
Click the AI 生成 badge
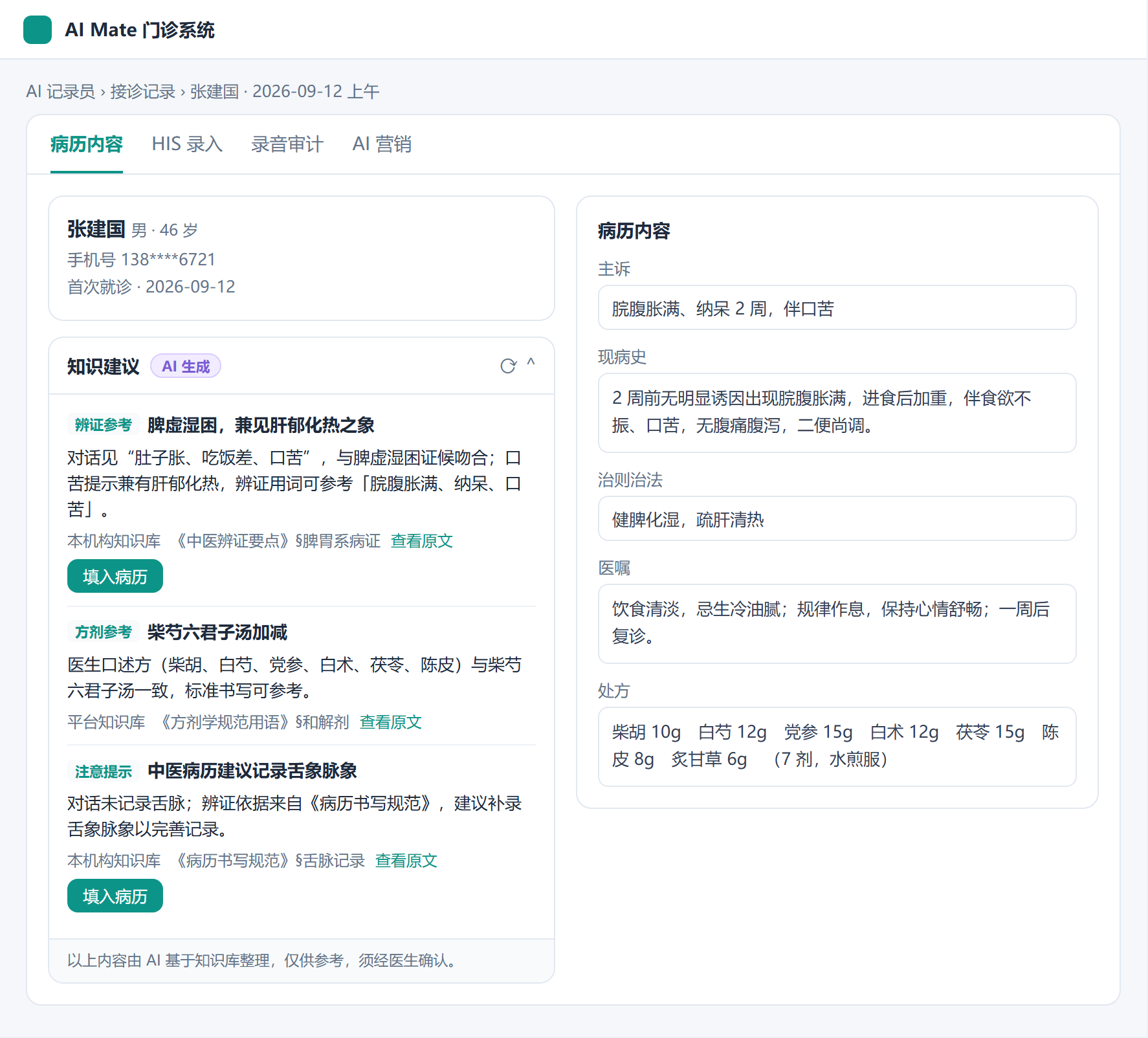click(186, 366)
